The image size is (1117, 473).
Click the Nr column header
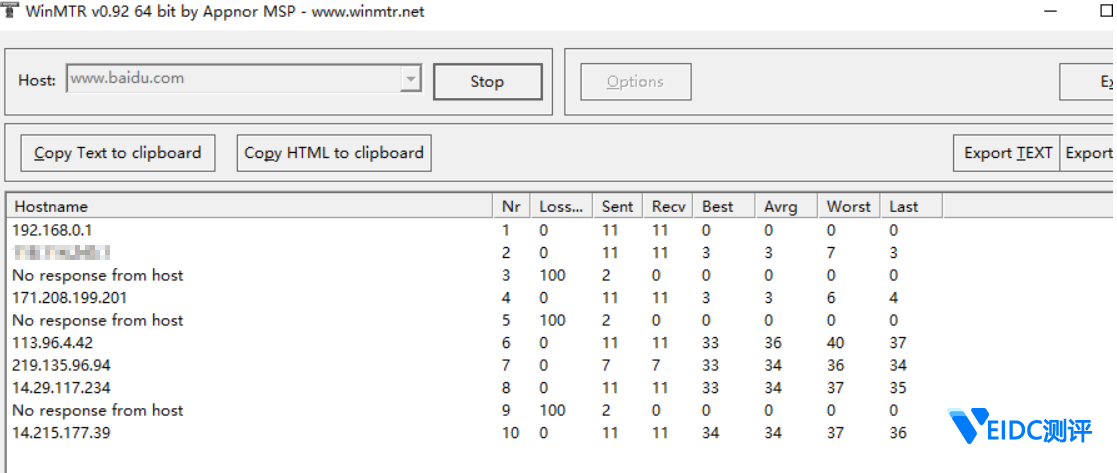coord(511,206)
